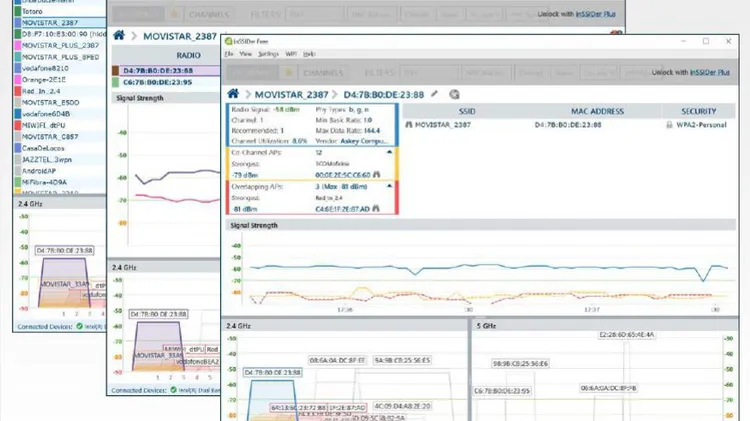750x421 pixels.
Task: Click the brown swatch next to D4:7B:B0:DE:23:88 radio
Action: click(x=115, y=70)
